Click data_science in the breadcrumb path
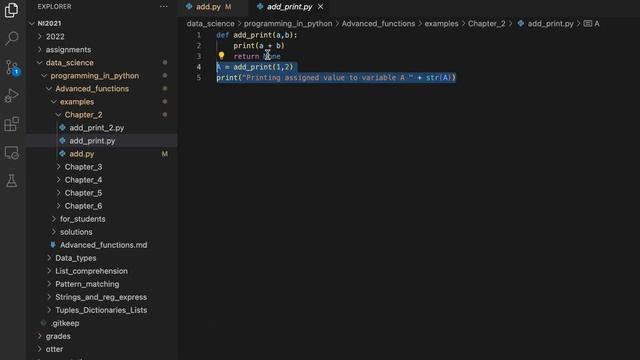Image resolution: width=640 pixels, height=360 pixels. click(x=211, y=24)
